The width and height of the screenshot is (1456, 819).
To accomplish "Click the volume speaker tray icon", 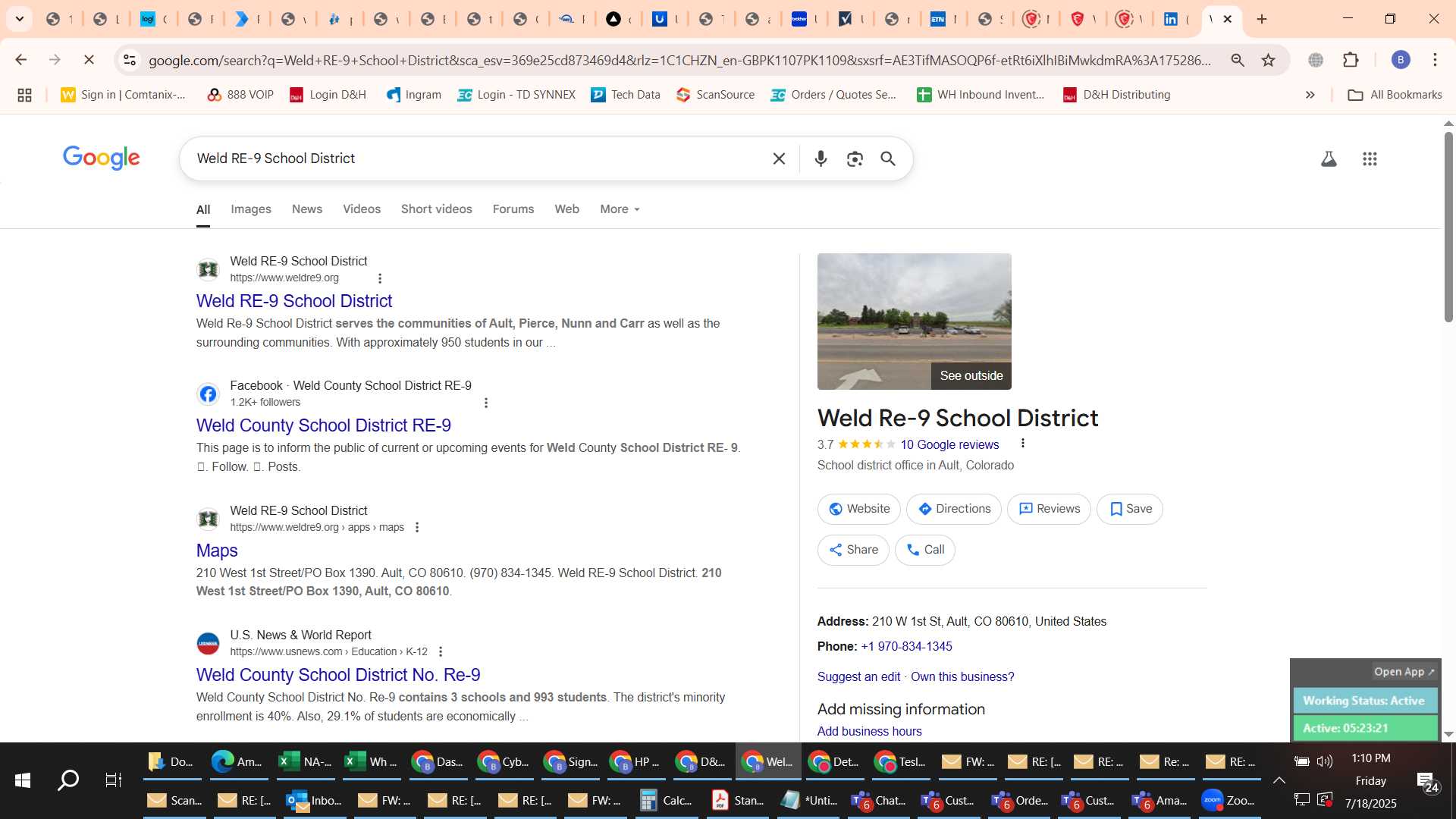I will coord(1325,761).
